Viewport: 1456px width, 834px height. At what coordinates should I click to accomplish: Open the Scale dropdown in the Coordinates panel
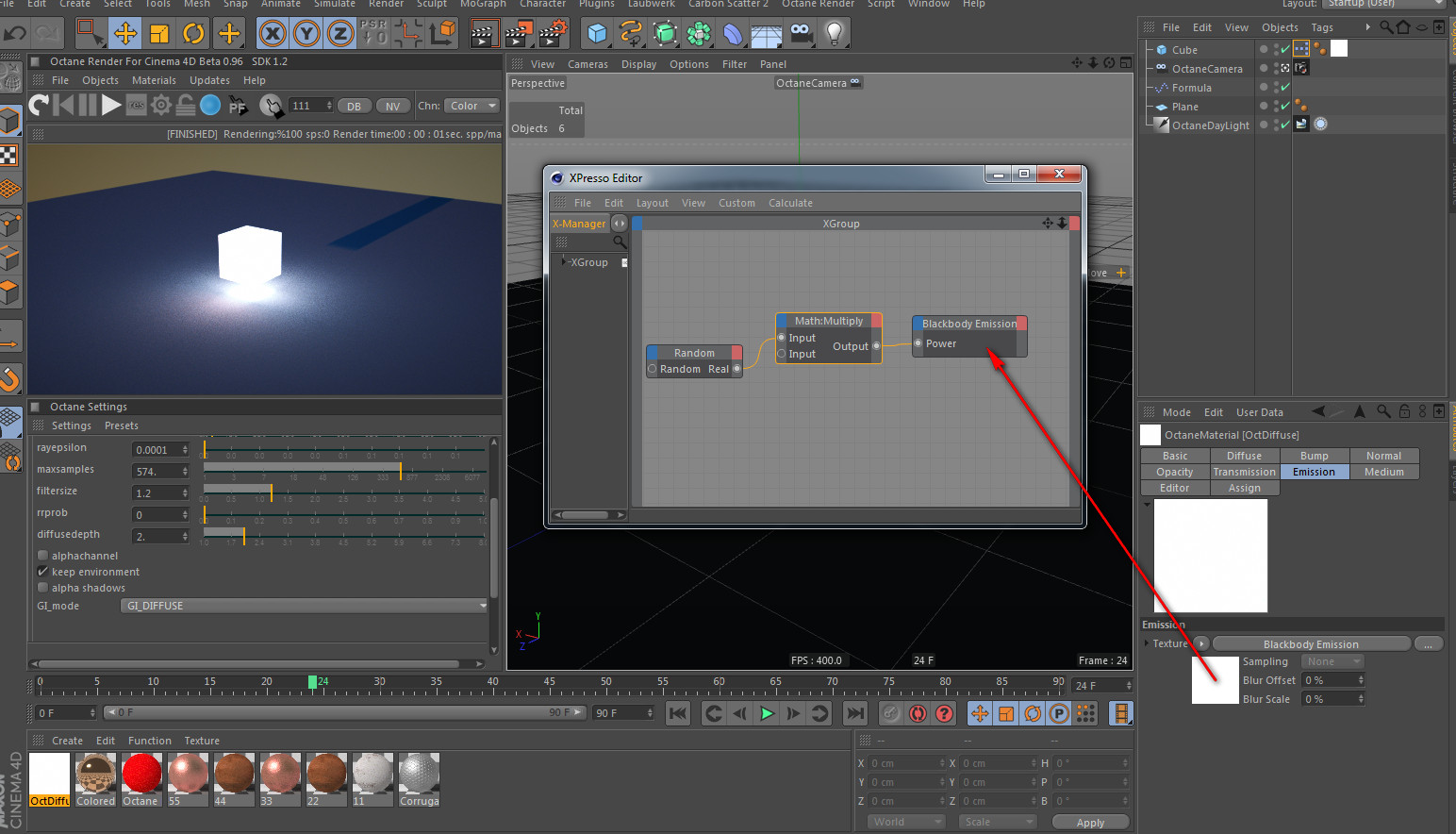(997, 822)
